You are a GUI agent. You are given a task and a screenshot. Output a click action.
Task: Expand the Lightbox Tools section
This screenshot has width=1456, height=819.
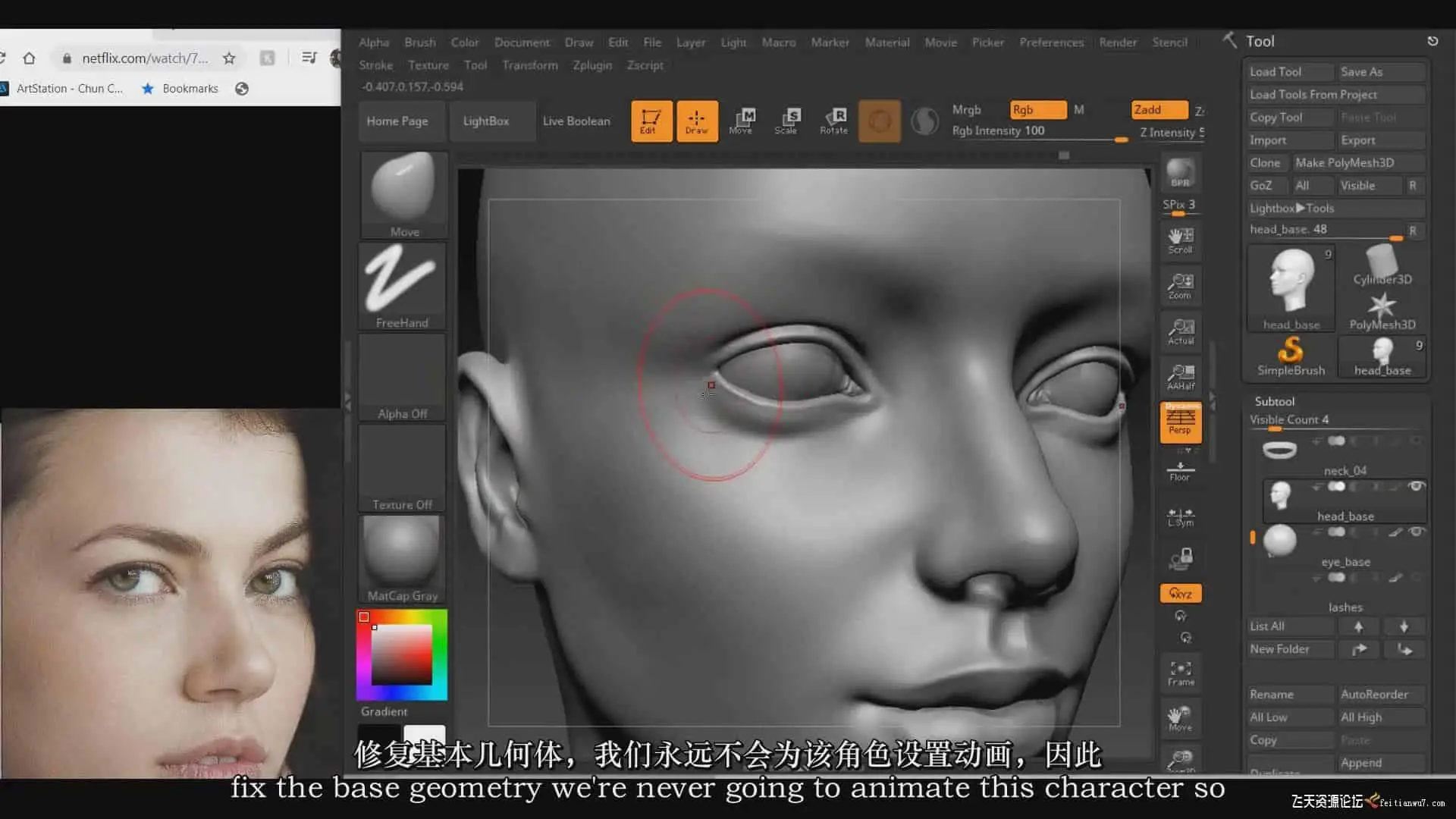coord(1291,208)
